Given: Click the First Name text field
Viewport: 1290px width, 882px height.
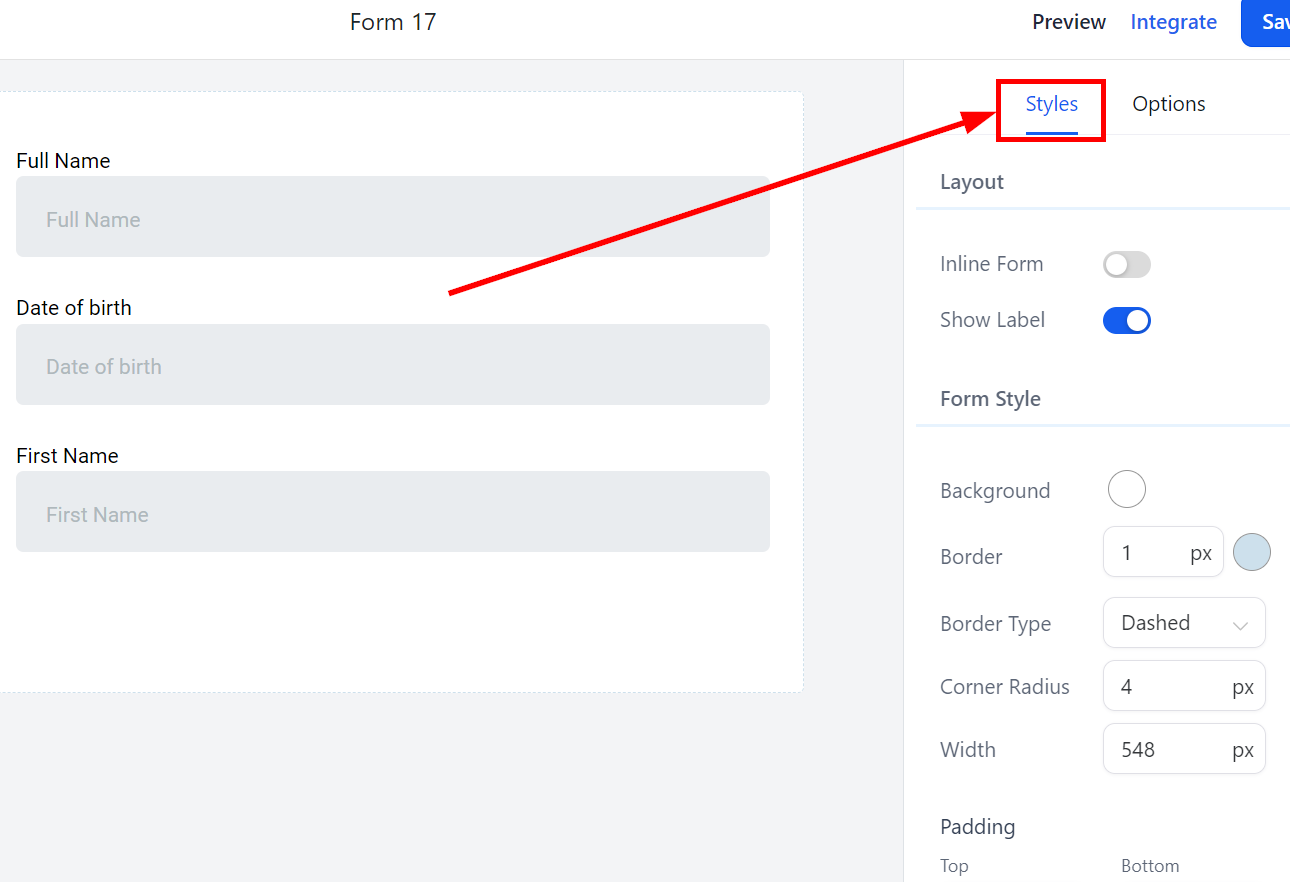Looking at the screenshot, I should coord(392,512).
